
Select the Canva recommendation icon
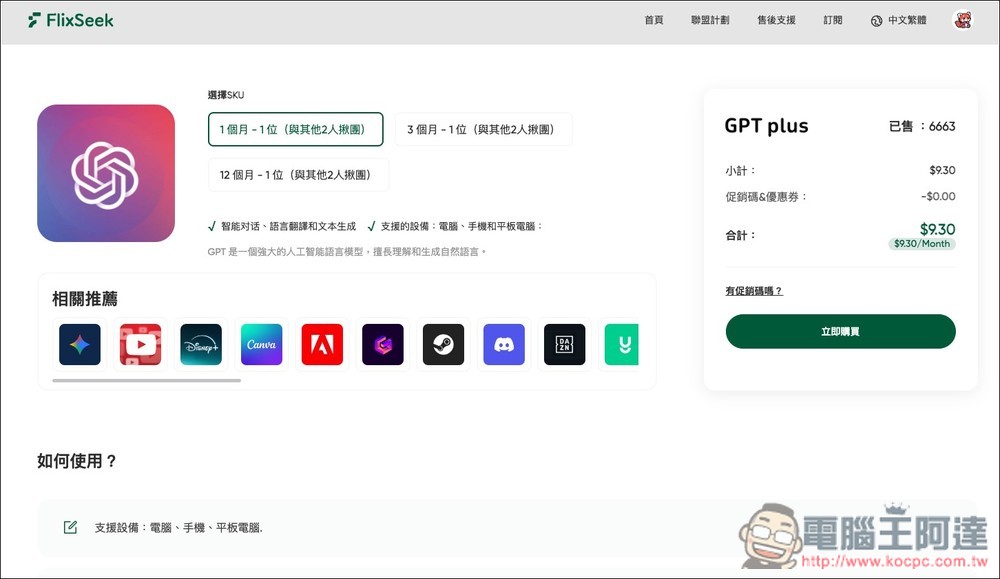point(261,344)
